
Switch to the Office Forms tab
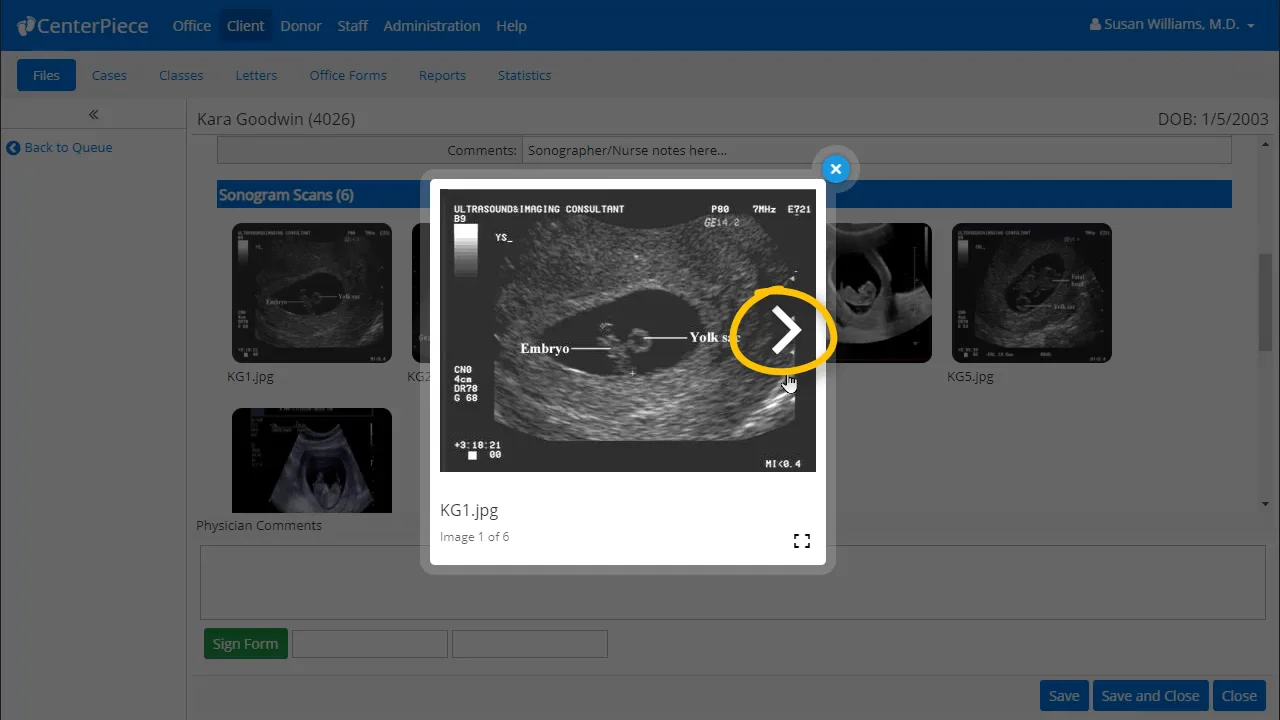[348, 75]
